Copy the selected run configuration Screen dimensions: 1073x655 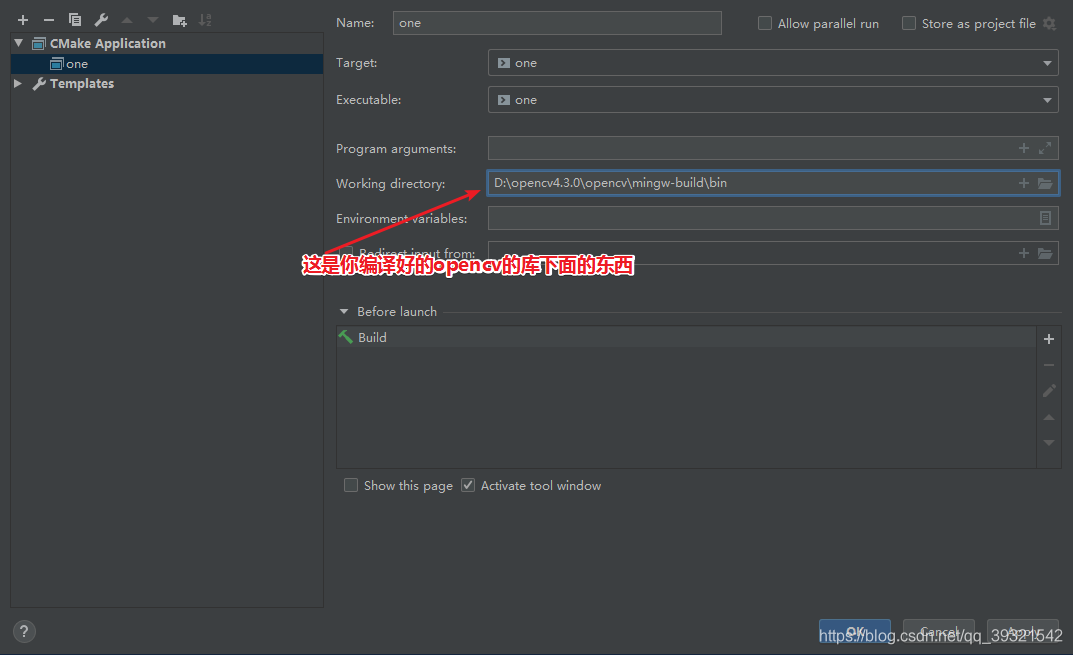[x=75, y=20]
